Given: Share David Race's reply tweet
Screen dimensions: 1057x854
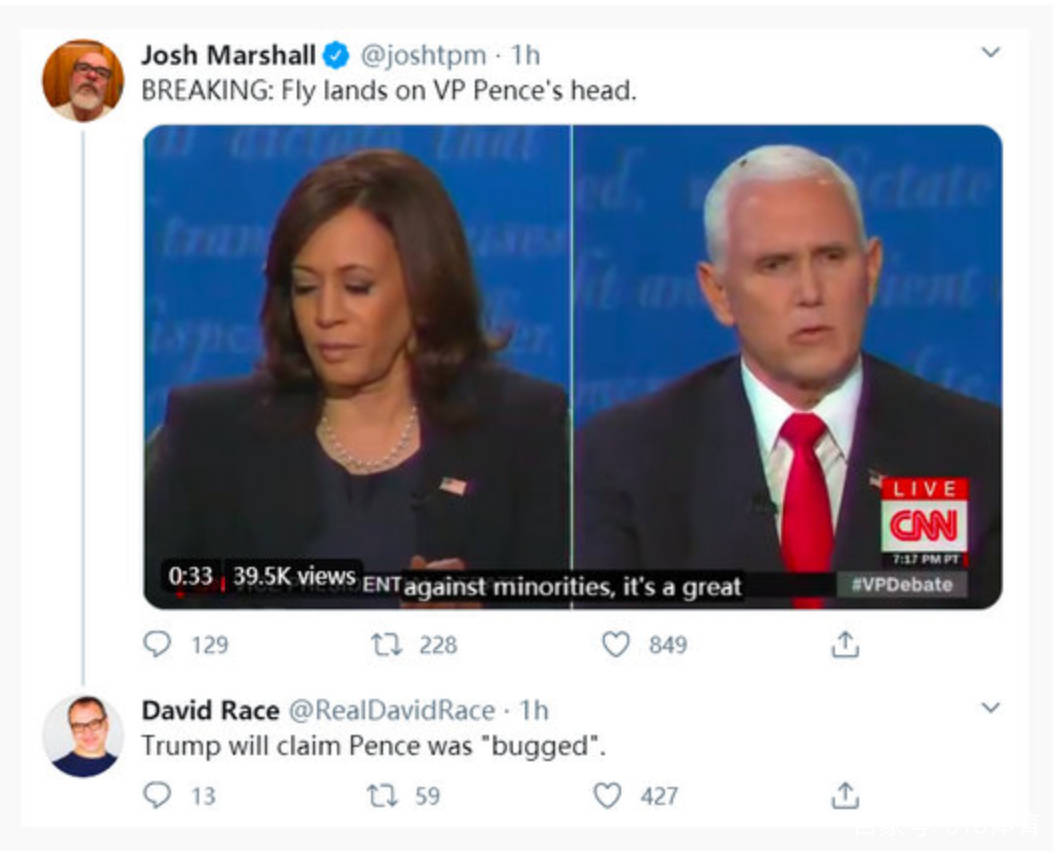Looking at the screenshot, I should [845, 795].
